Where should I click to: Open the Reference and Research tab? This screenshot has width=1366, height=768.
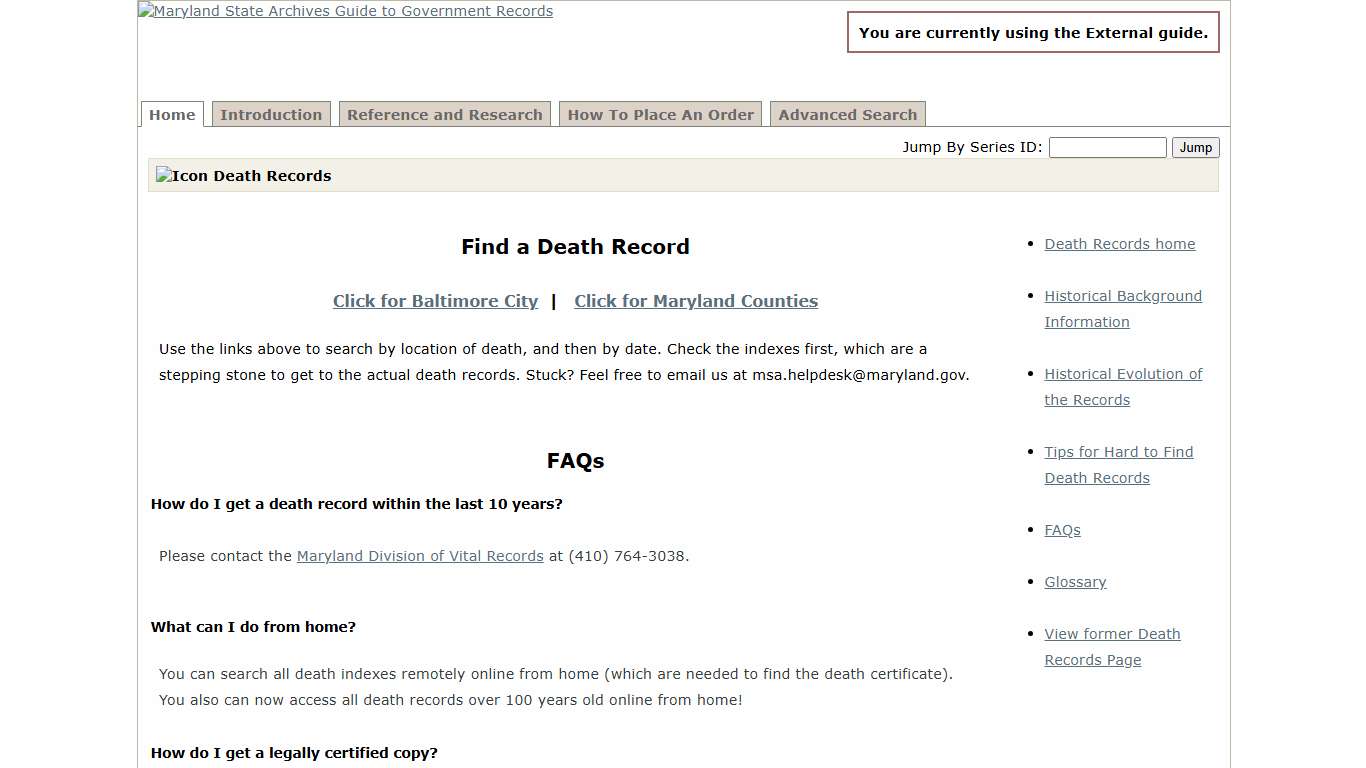444,114
